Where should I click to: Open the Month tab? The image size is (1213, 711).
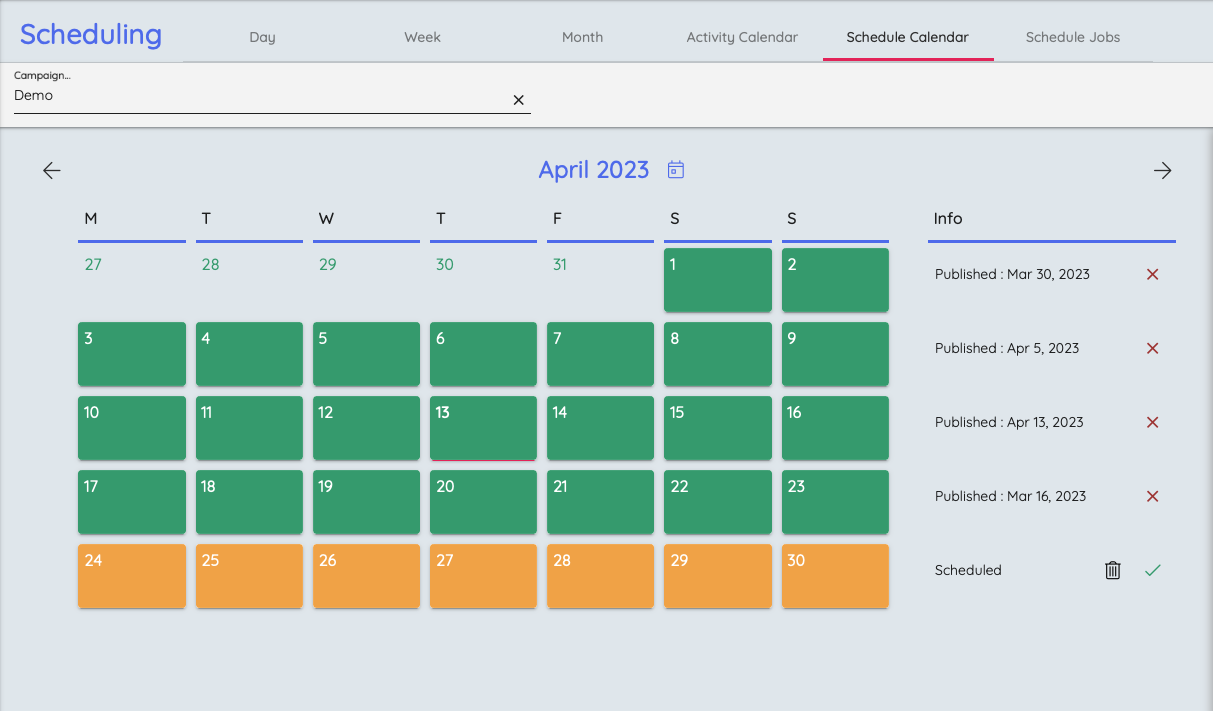[582, 37]
